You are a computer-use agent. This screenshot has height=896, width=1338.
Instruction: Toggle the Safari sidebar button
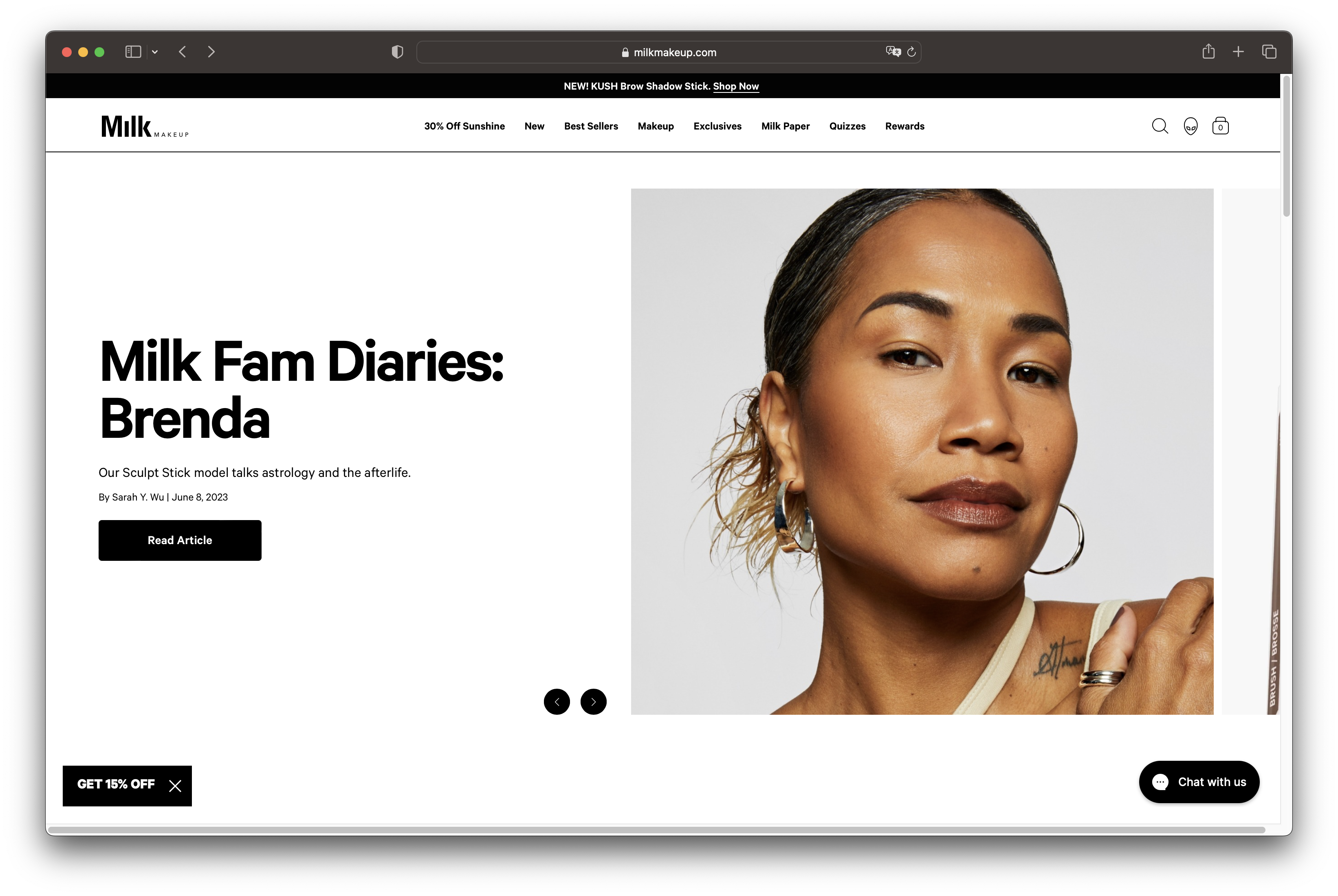click(133, 52)
